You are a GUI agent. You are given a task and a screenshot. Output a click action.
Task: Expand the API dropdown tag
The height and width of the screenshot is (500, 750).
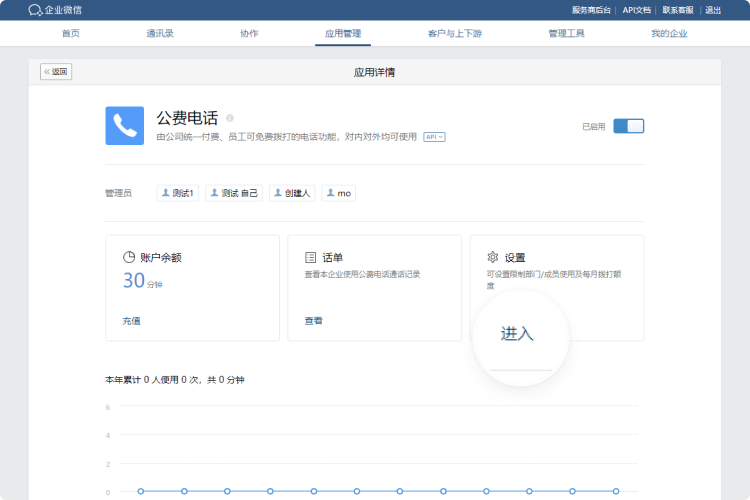tap(434, 137)
